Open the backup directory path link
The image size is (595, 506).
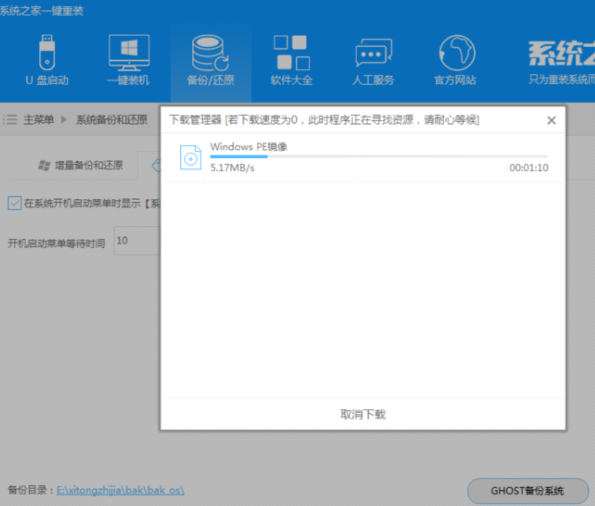tap(120, 490)
